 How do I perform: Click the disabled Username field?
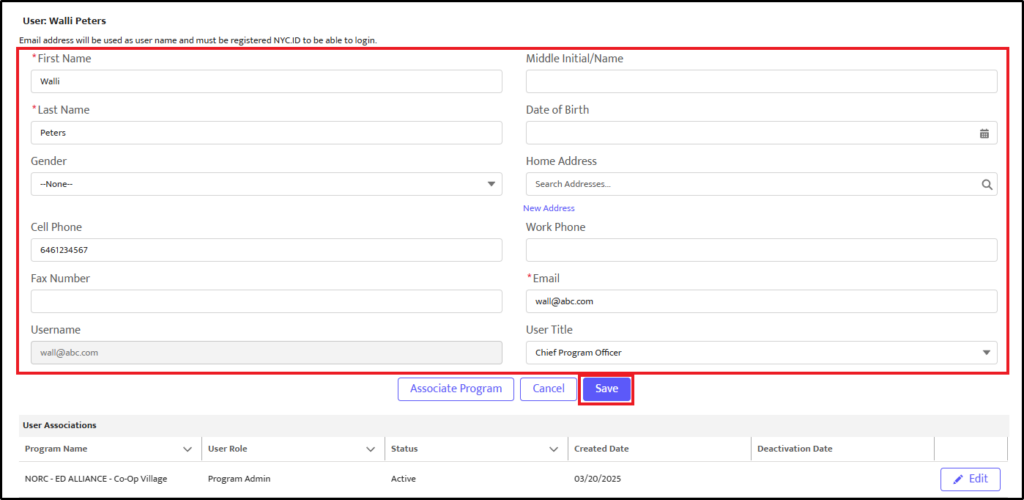tap(266, 352)
